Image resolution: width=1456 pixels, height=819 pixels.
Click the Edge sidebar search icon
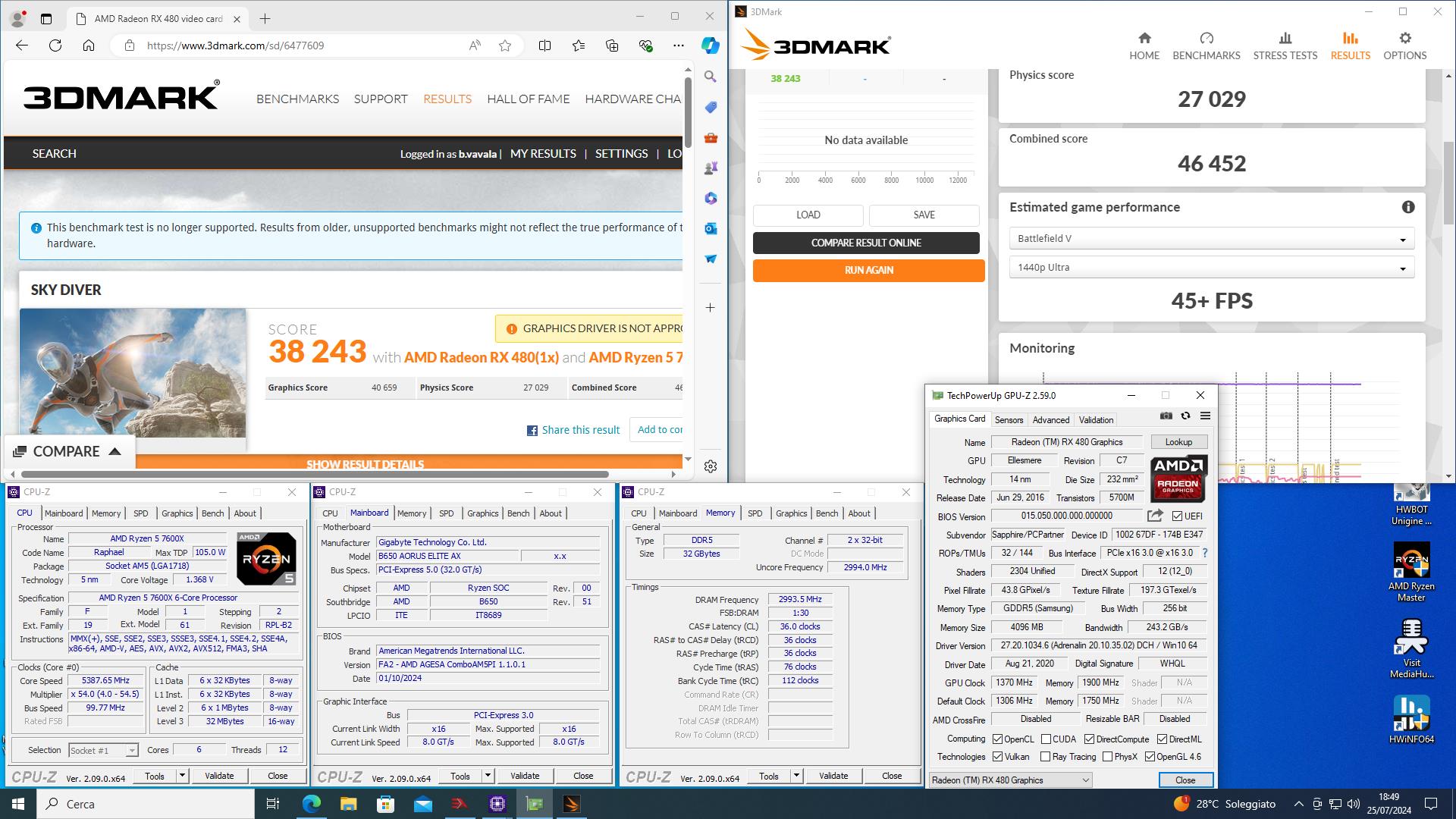(x=711, y=77)
